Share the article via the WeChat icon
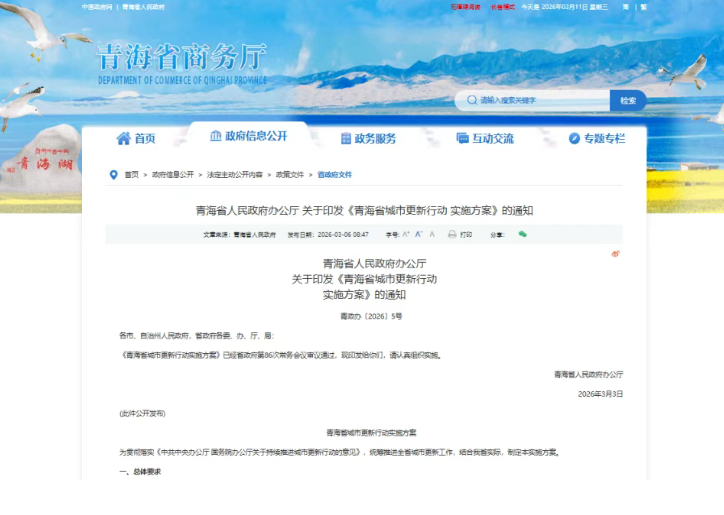 522,234
